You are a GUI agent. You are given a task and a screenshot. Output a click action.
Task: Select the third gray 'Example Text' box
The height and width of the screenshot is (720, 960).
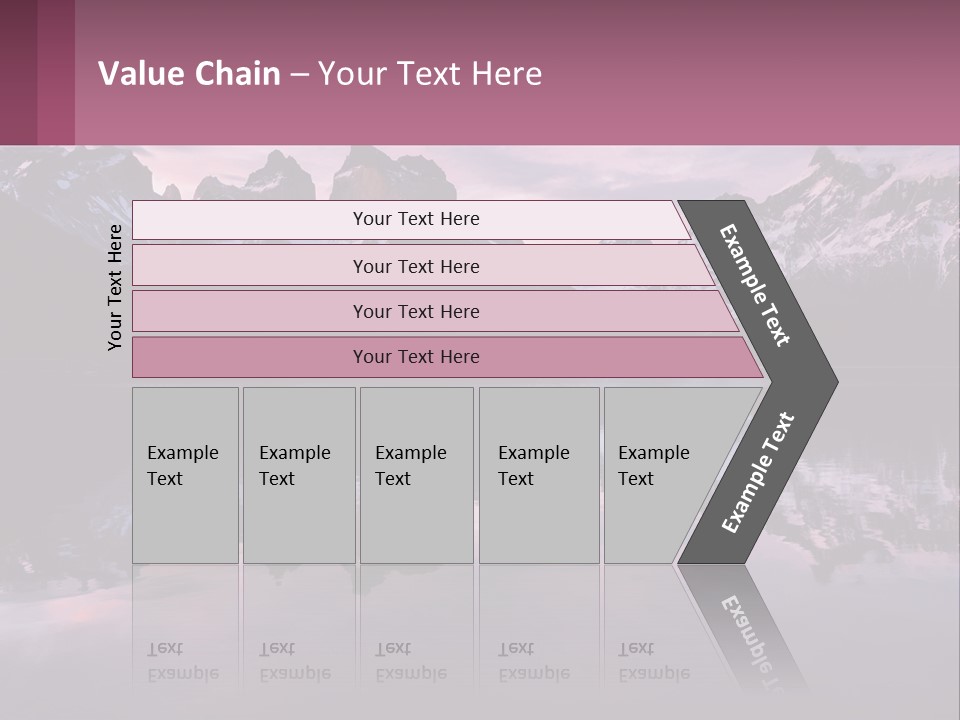pos(417,475)
